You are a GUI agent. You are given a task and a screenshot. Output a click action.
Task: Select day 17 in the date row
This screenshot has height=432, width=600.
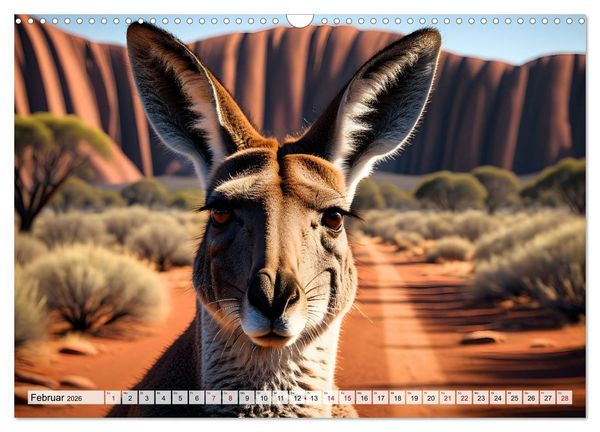381,398
